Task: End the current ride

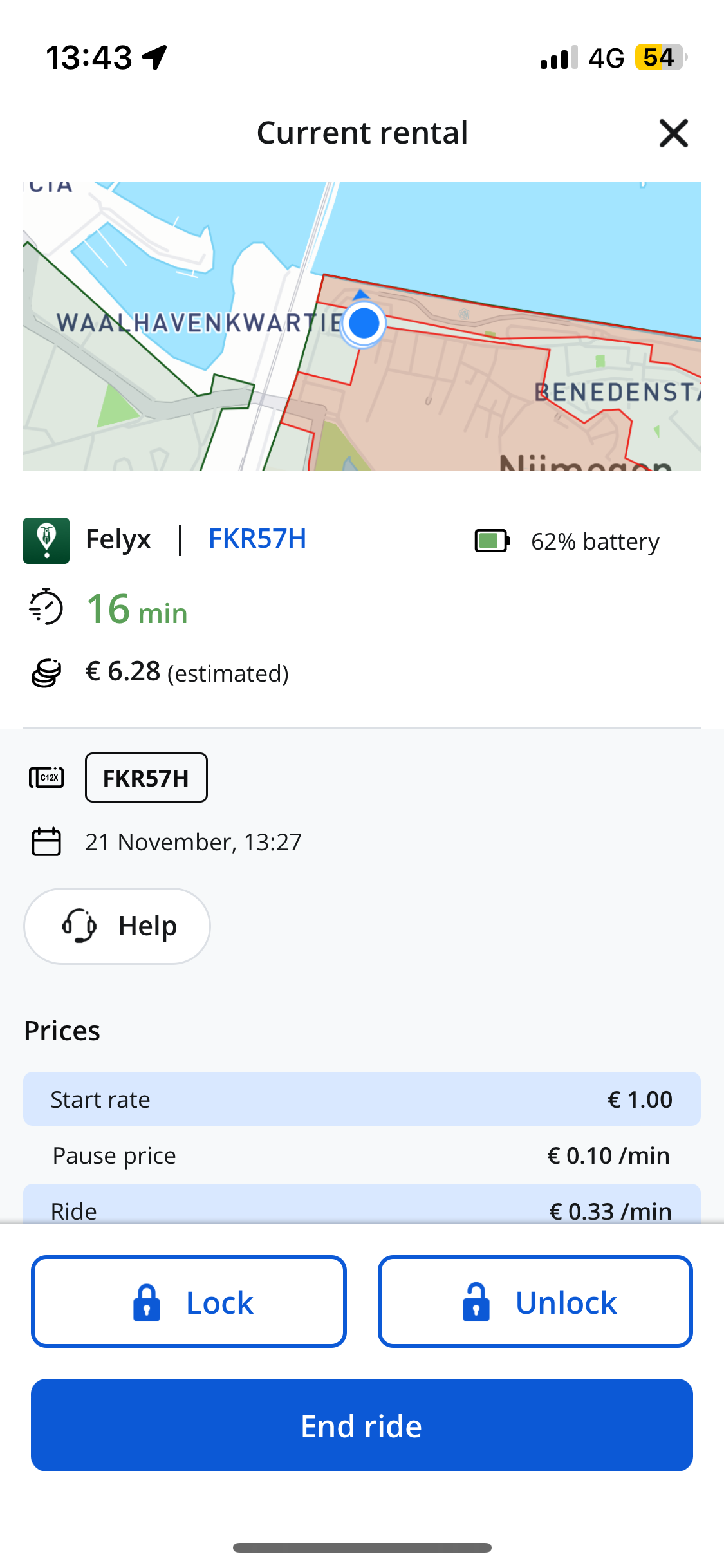Action: pos(362,1425)
